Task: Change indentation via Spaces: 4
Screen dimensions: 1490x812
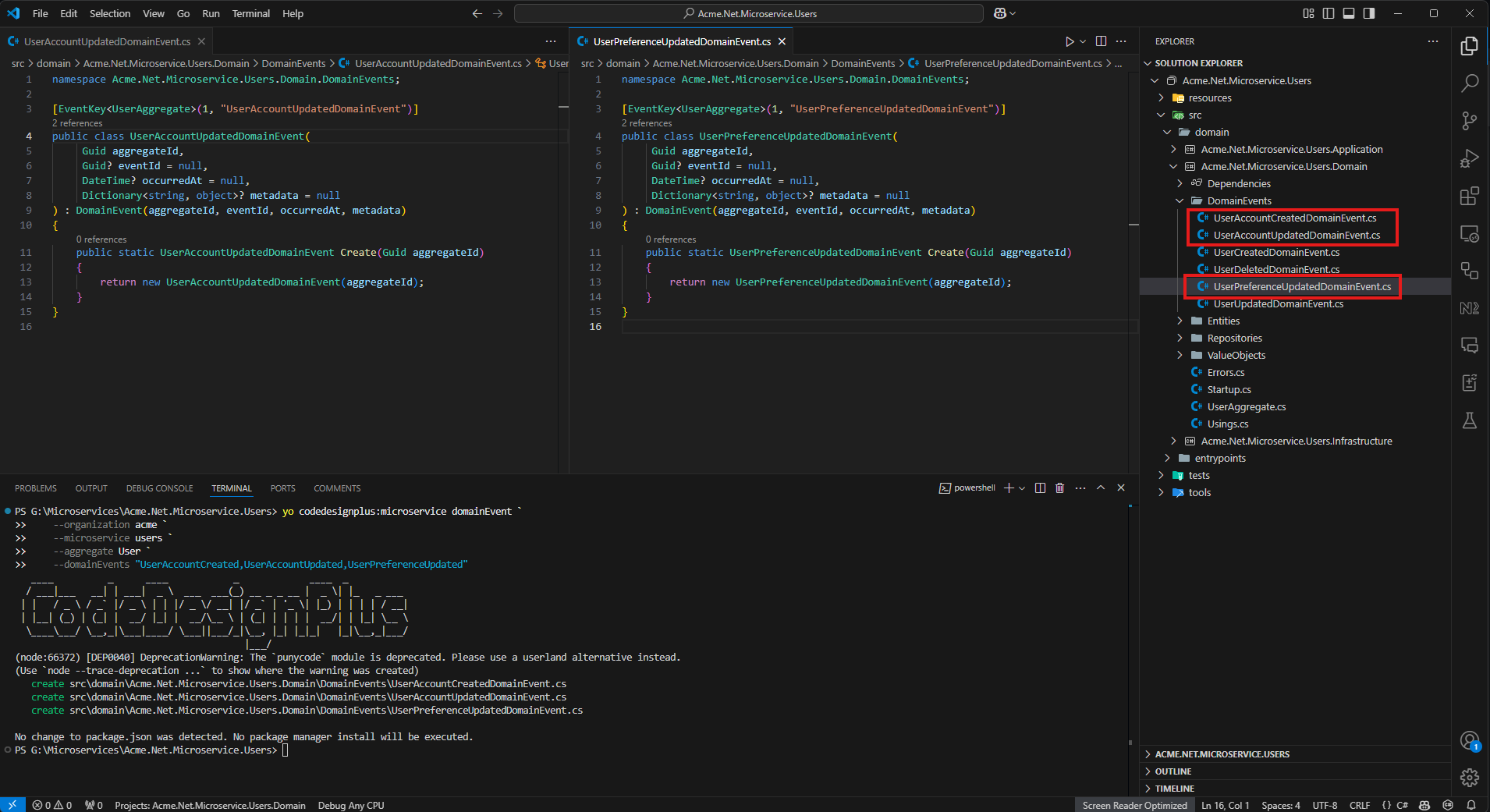Action: (x=1280, y=805)
